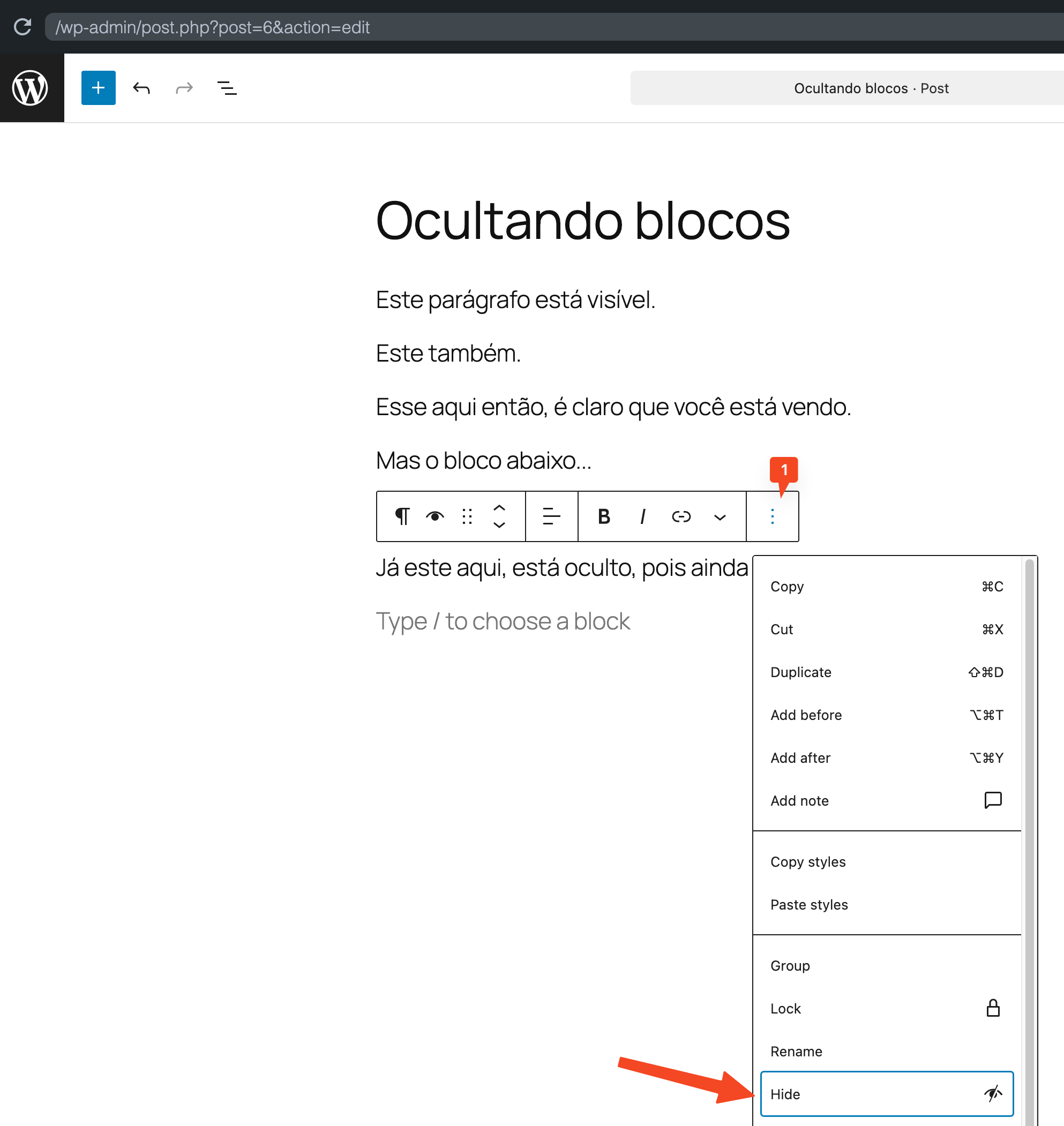
Task: Choose Duplicate in the options menu
Action: 801,672
